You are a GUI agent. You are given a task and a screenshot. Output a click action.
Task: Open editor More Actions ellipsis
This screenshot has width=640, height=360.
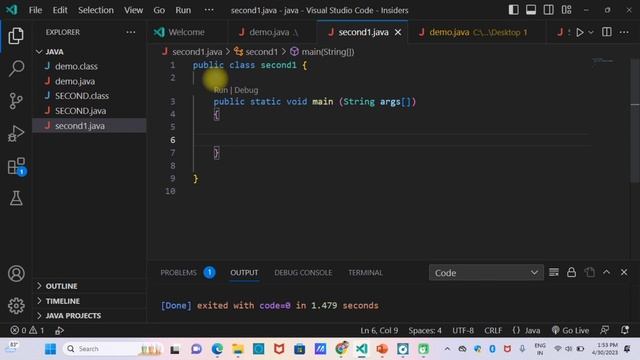point(624,32)
